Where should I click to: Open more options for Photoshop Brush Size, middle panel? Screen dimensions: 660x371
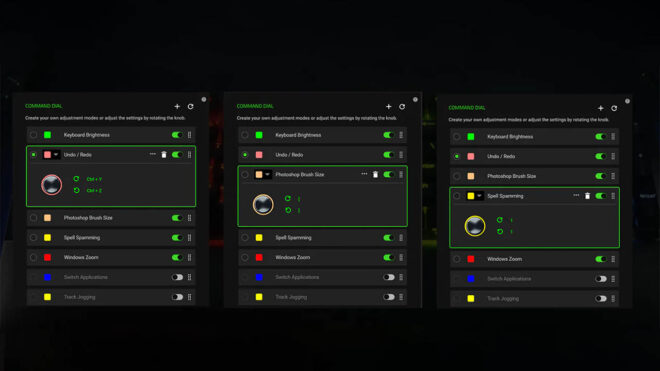coord(364,174)
